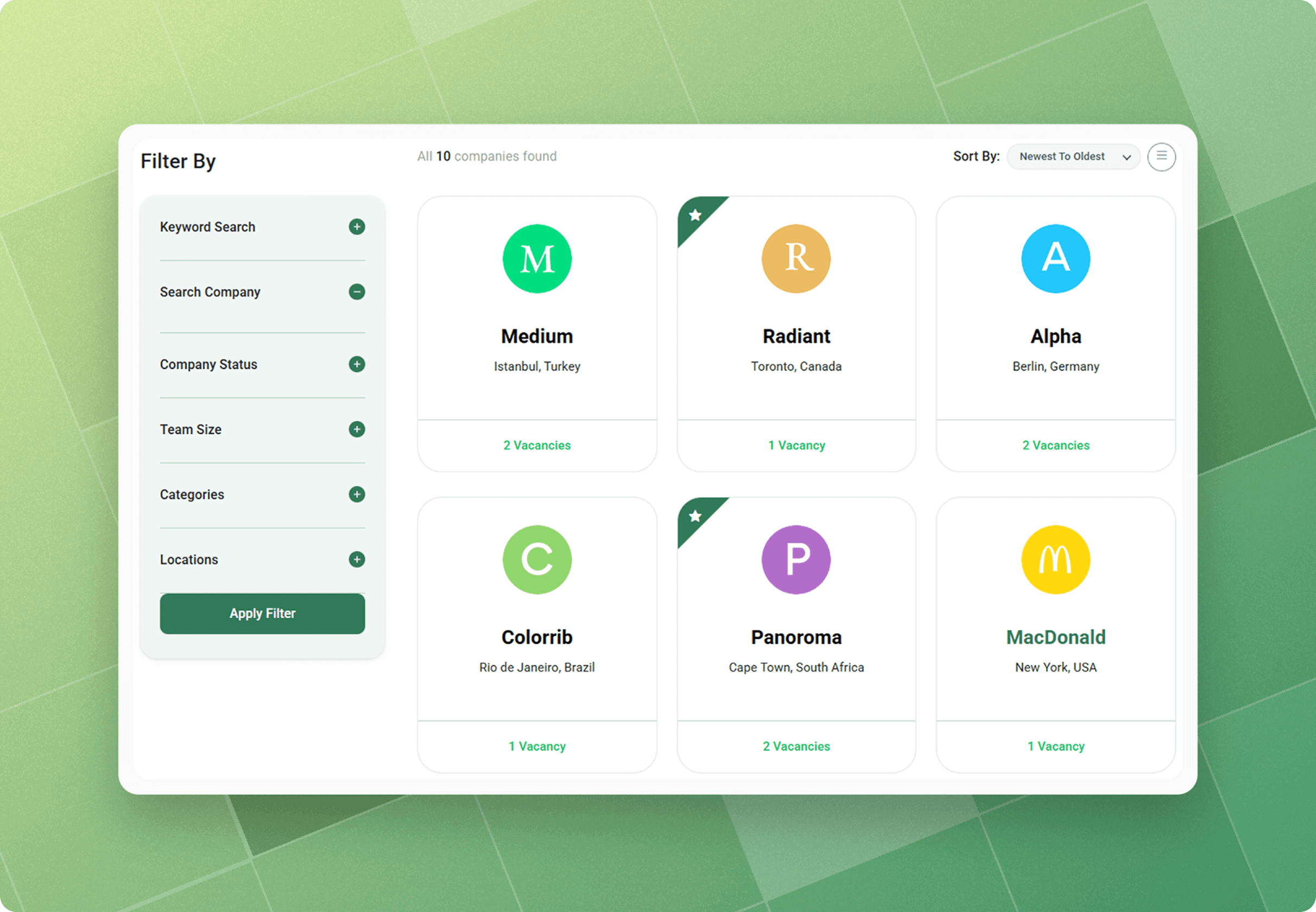1316x912 pixels.
Task: Click the Panoroma 'P' logo
Action: coord(796,560)
